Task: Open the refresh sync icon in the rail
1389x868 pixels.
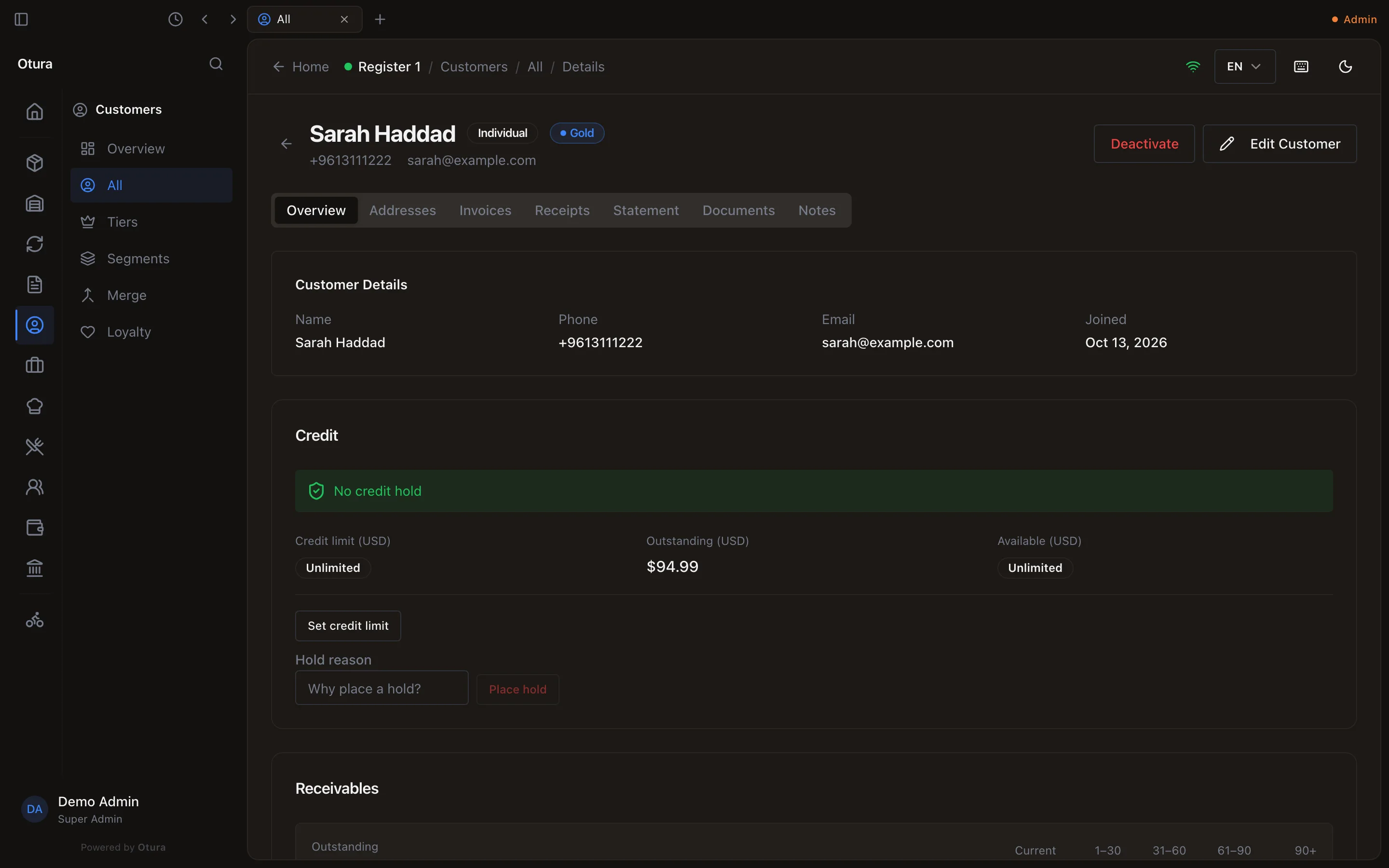Action: point(34,244)
